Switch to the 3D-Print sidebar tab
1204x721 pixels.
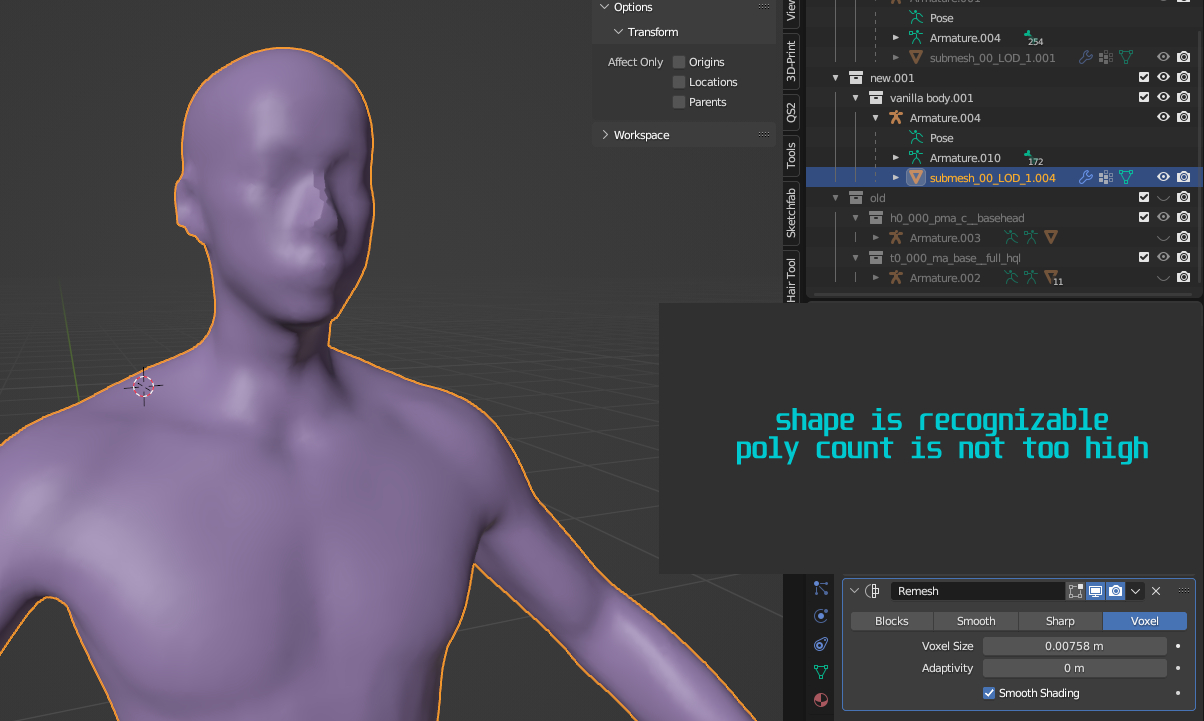[791, 62]
